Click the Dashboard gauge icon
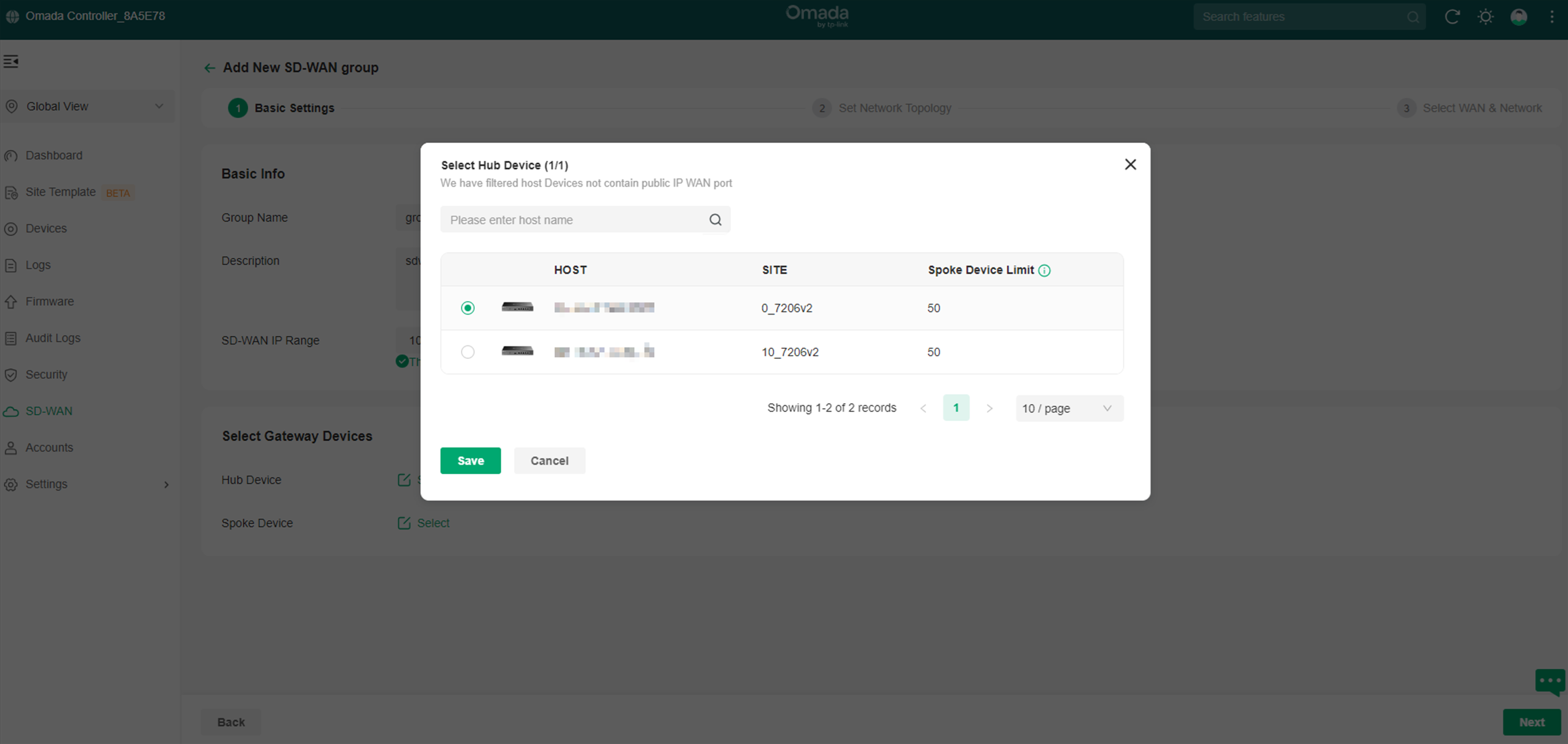Viewport: 1568px width, 744px height. (11, 156)
